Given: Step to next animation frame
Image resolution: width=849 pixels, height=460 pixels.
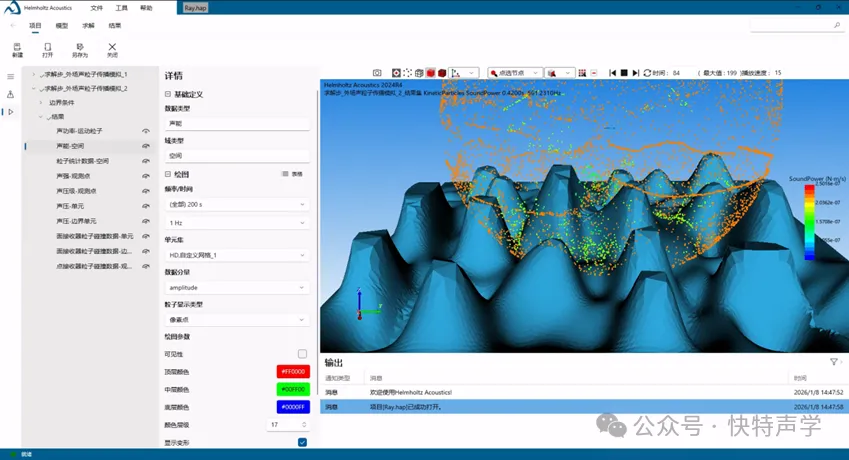Looking at the screenshot, I should 636,73.
